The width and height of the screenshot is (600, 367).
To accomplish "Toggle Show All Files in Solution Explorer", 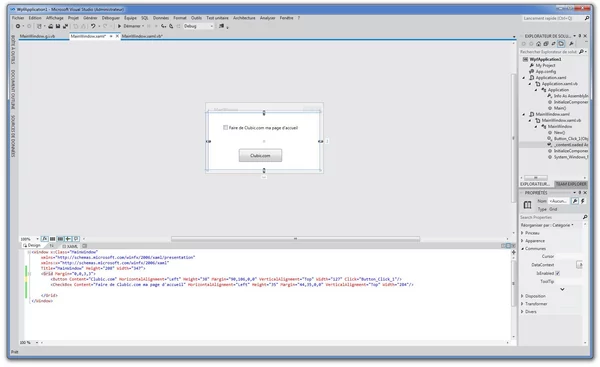I will point(561,44).
